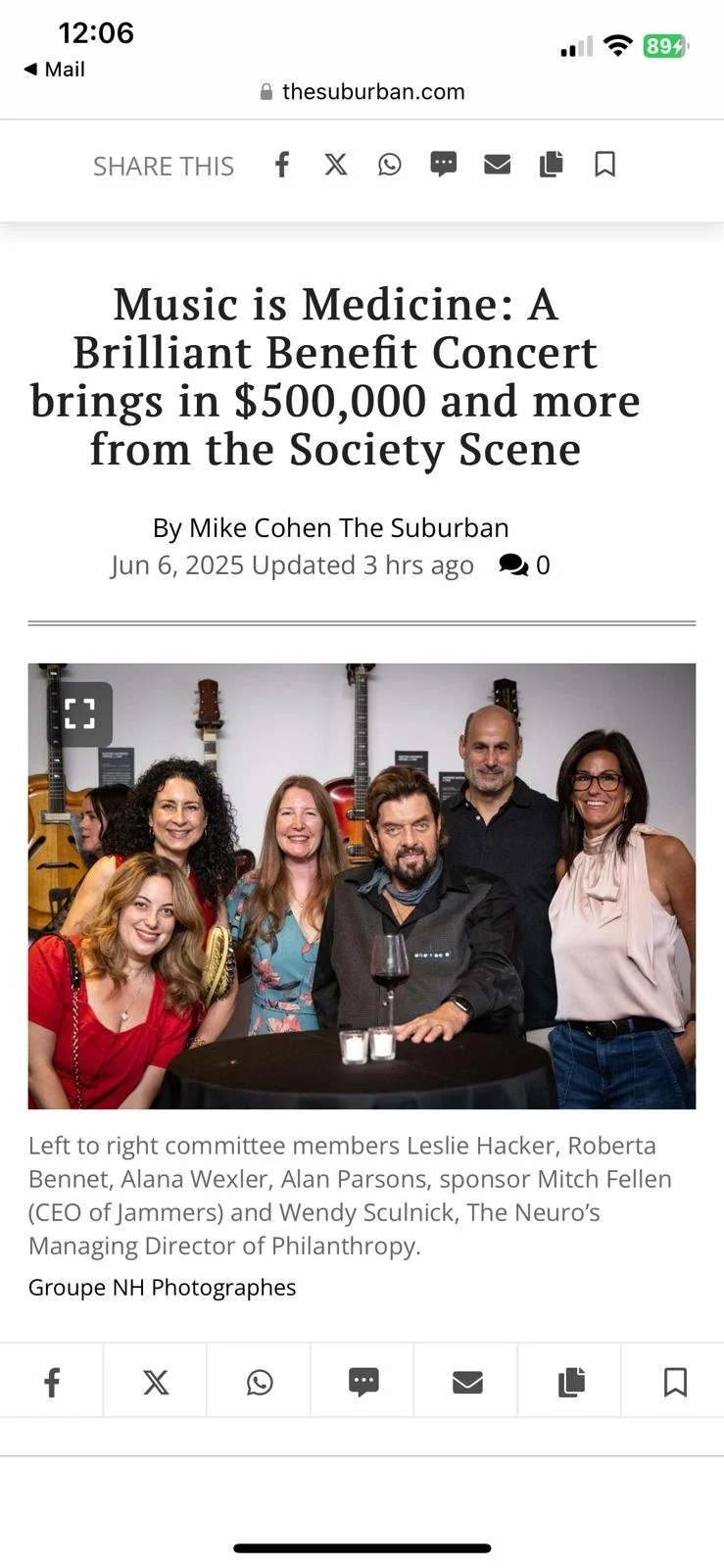Screen dimensions: 724x1568
Task: Save article with bottom bookmark button
Action: coord(675,1382)
